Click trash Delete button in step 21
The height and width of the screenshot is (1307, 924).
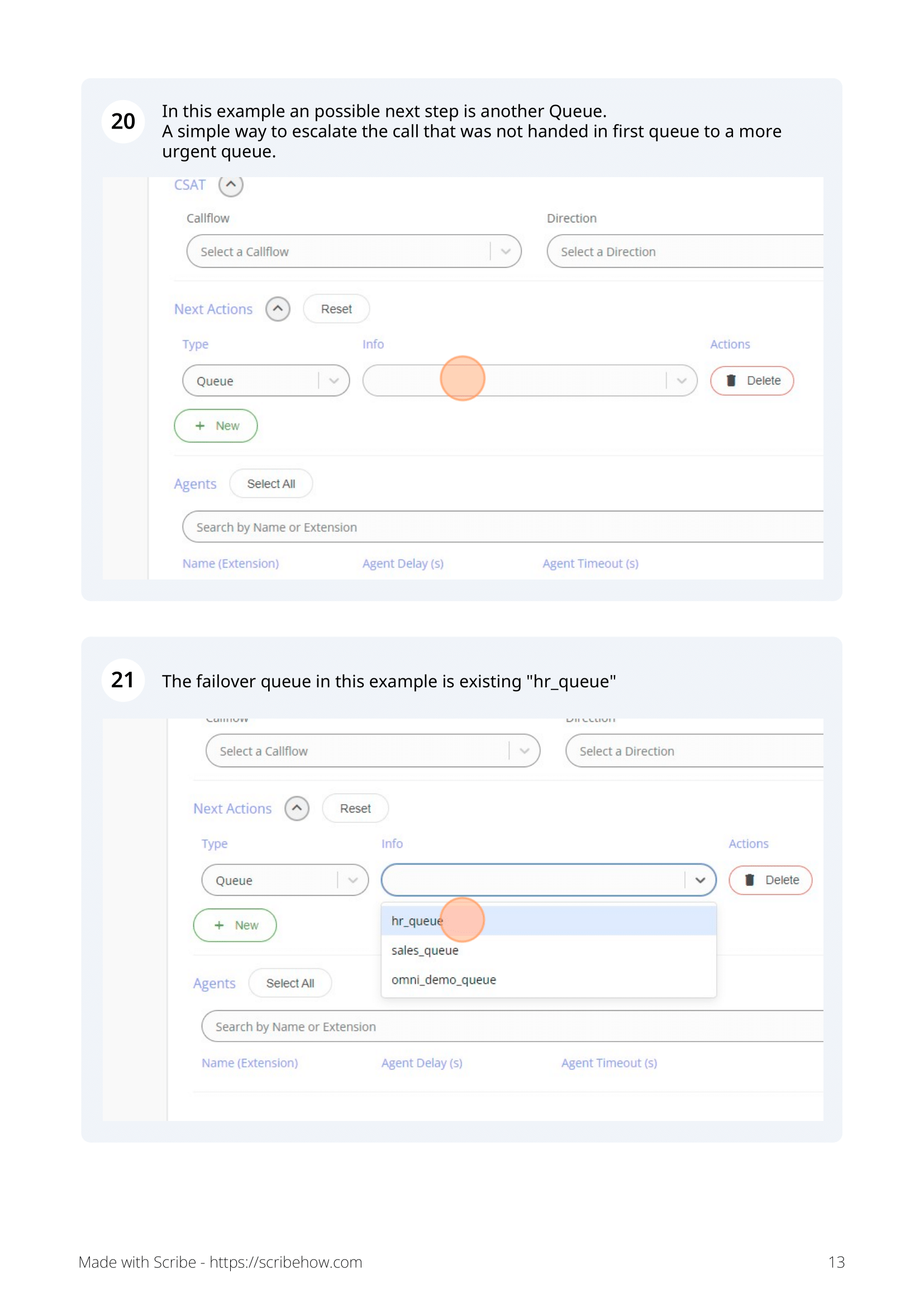click(770, 880)
